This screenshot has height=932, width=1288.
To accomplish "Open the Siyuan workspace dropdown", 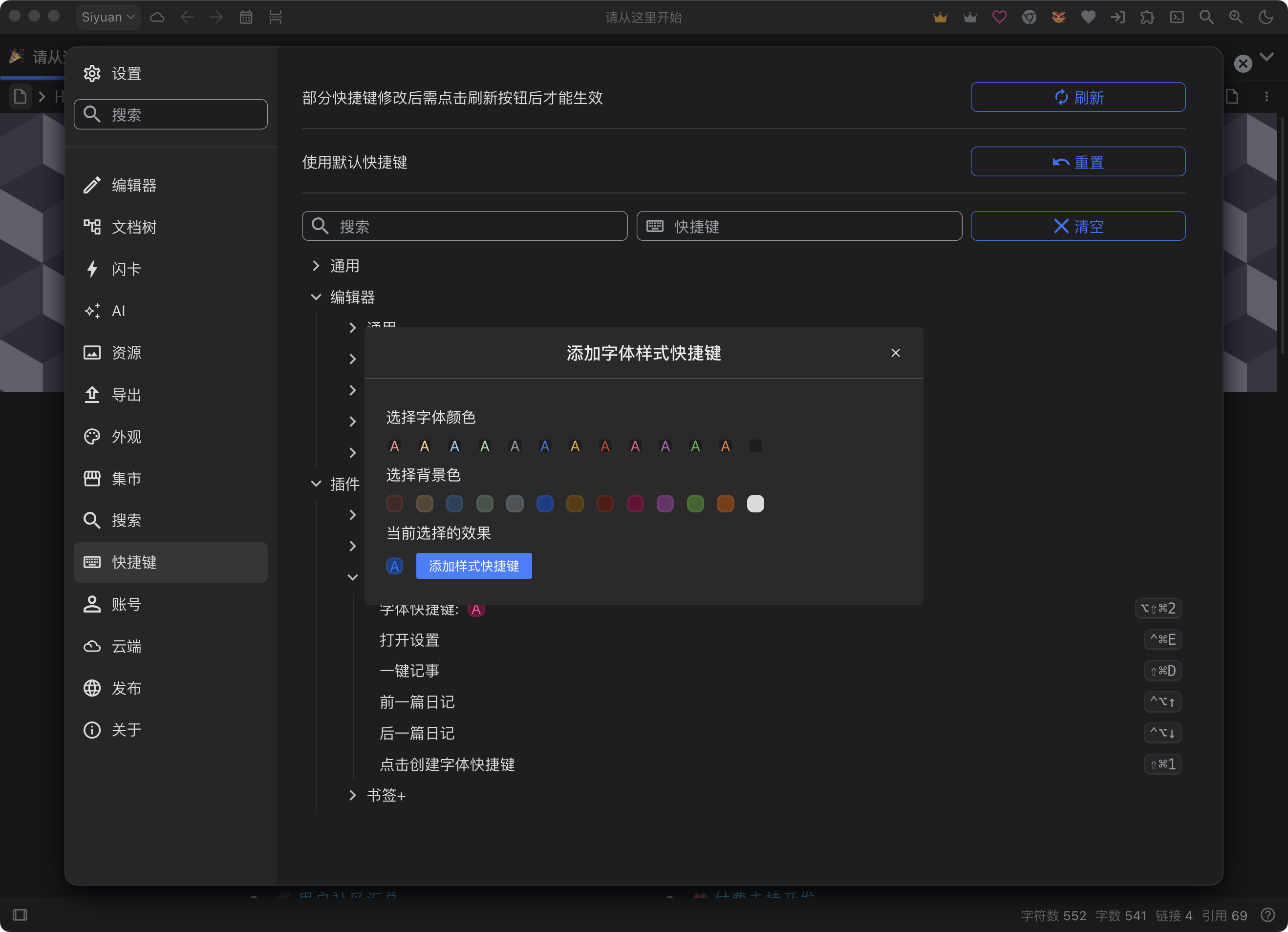I will point(108,17).
